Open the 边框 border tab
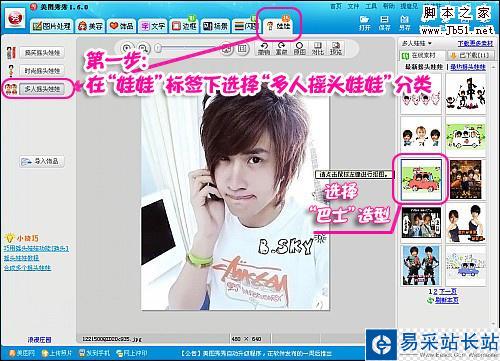The image size is (500, 361). coord(184,26)
